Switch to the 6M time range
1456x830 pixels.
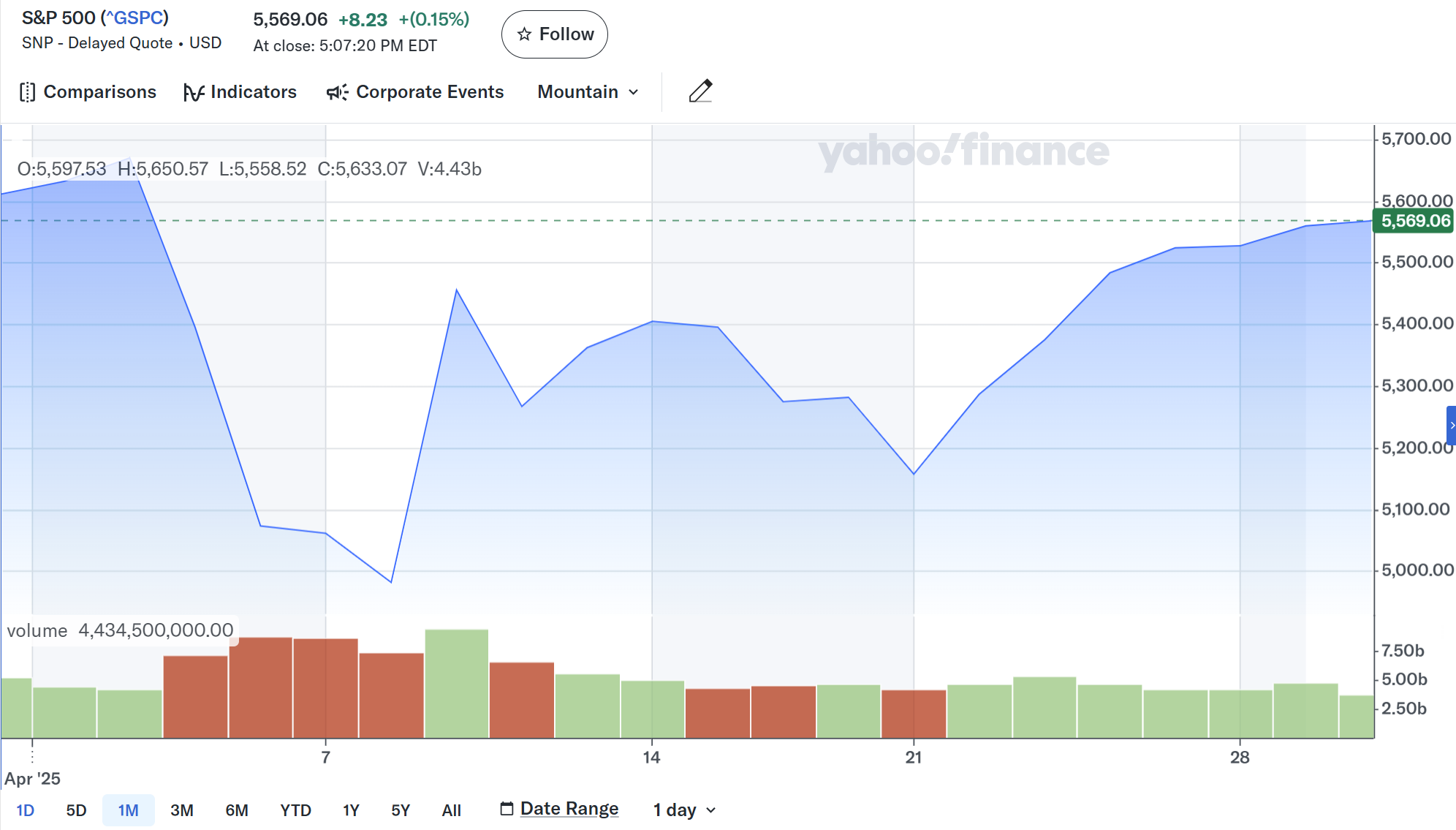click(x=237, y=810)
